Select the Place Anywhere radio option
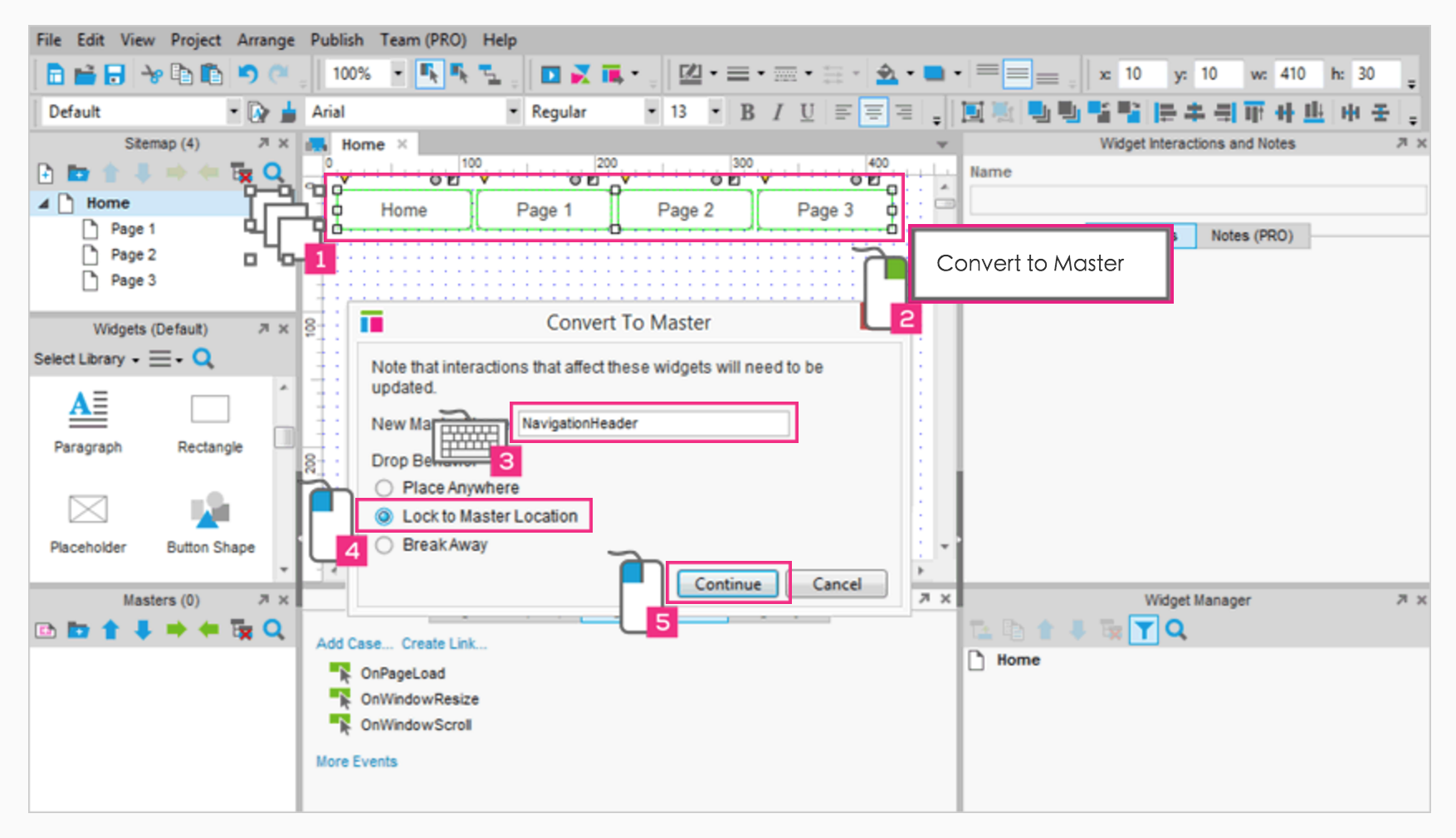1456x838 pixels. (x=384, y=488)
